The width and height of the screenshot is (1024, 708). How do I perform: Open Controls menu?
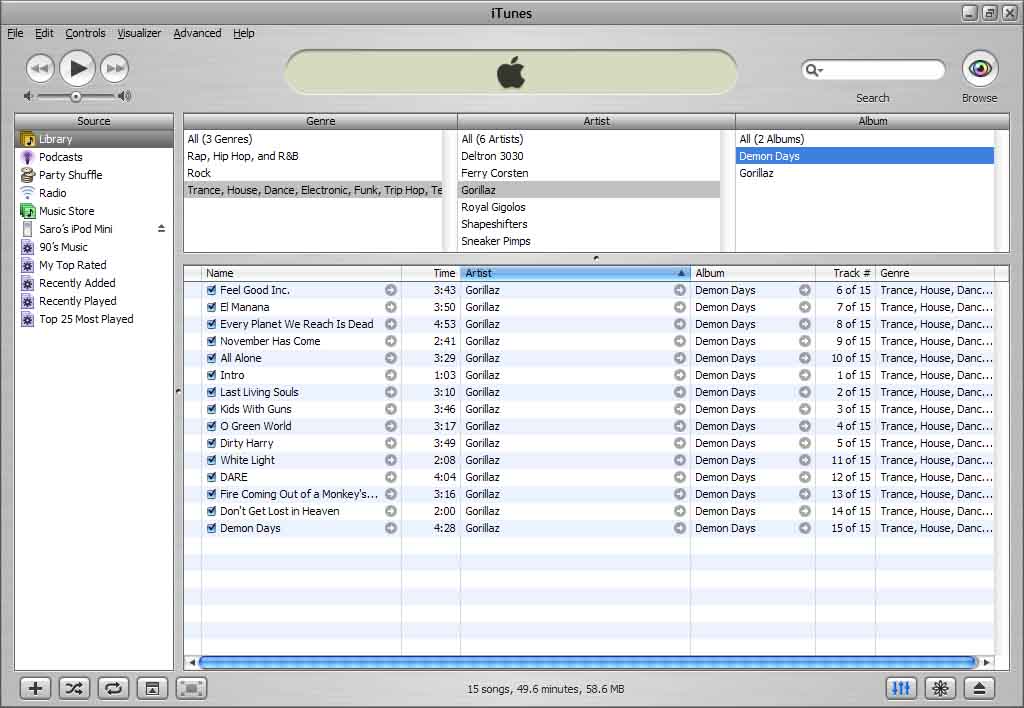tap(85, 33)
